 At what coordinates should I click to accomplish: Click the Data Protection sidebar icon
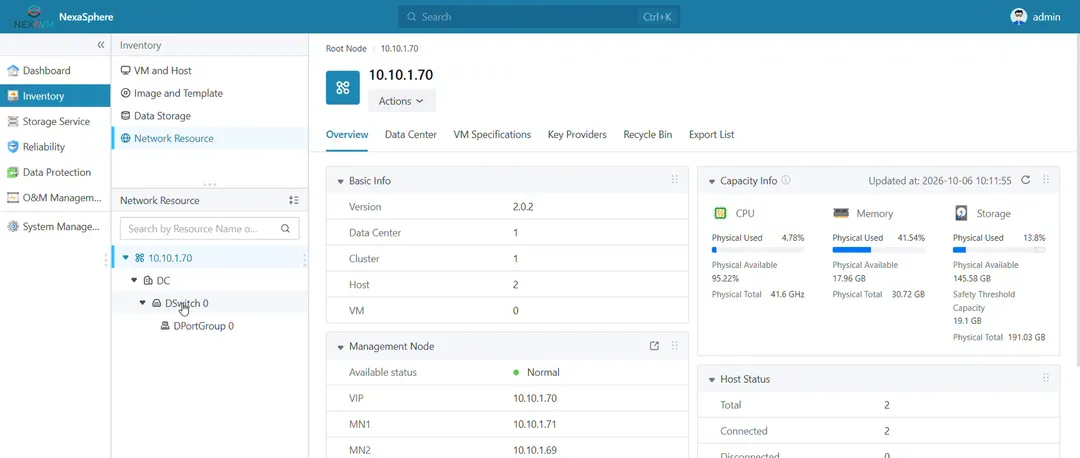pyautogui.click(x=12, y=172)
